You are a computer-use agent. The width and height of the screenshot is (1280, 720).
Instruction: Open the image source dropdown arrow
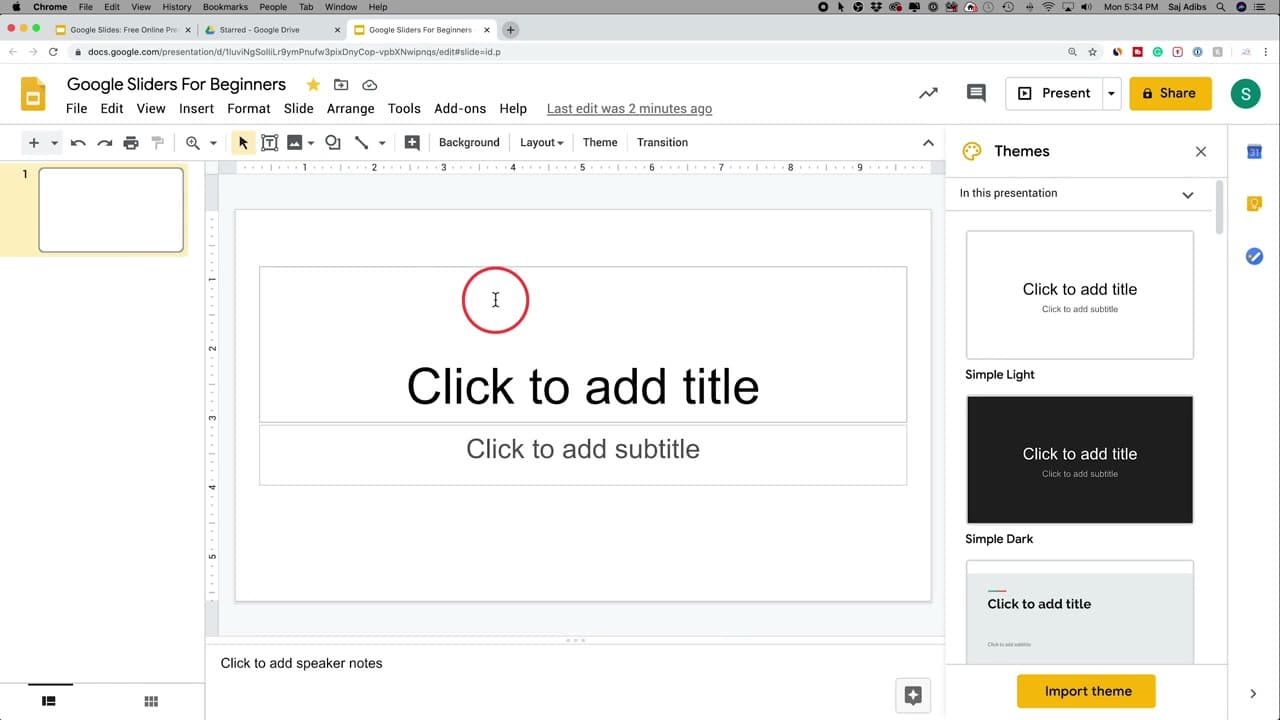311,143
